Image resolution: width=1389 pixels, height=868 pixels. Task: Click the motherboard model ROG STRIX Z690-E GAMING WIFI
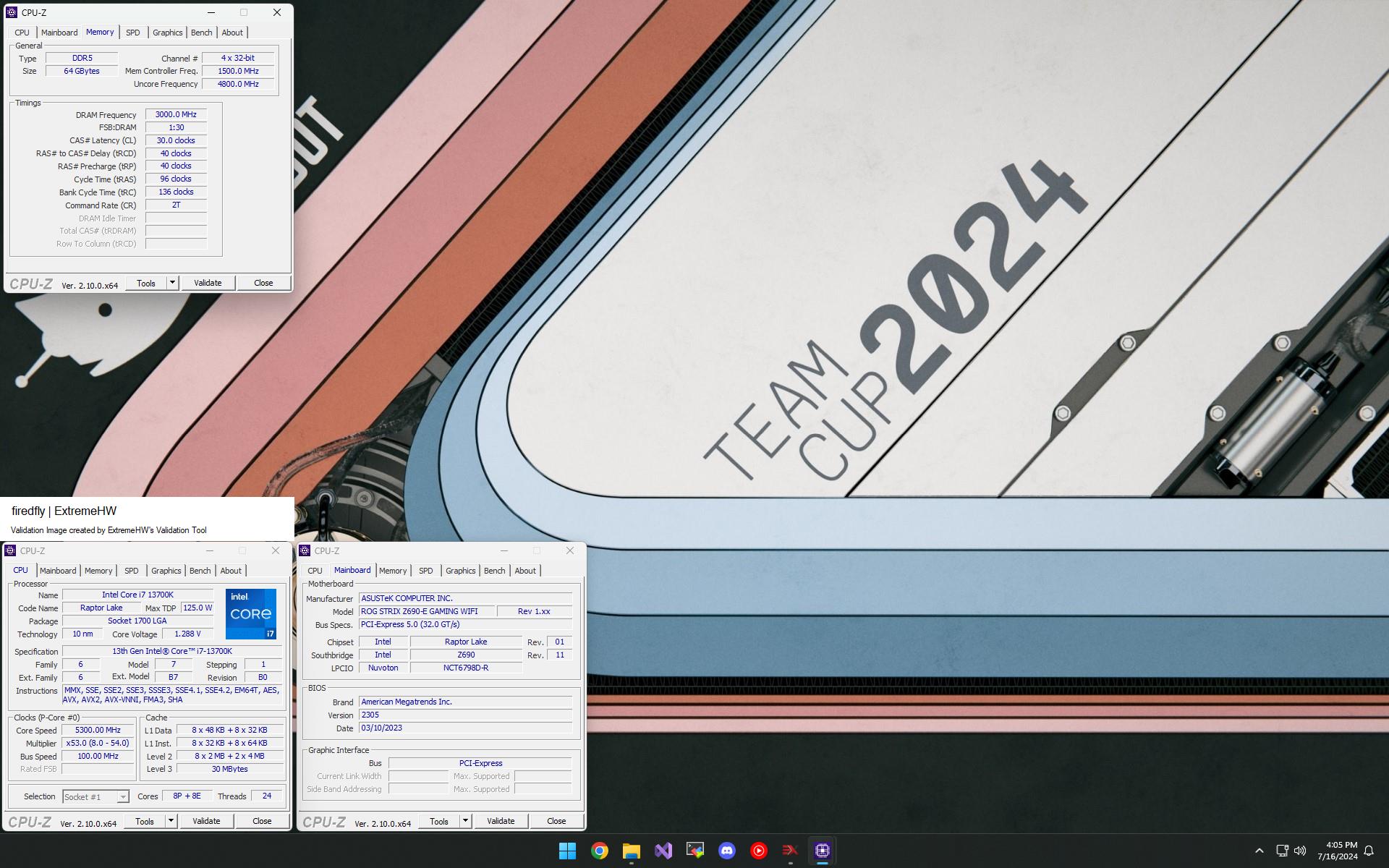click(427, 611)
